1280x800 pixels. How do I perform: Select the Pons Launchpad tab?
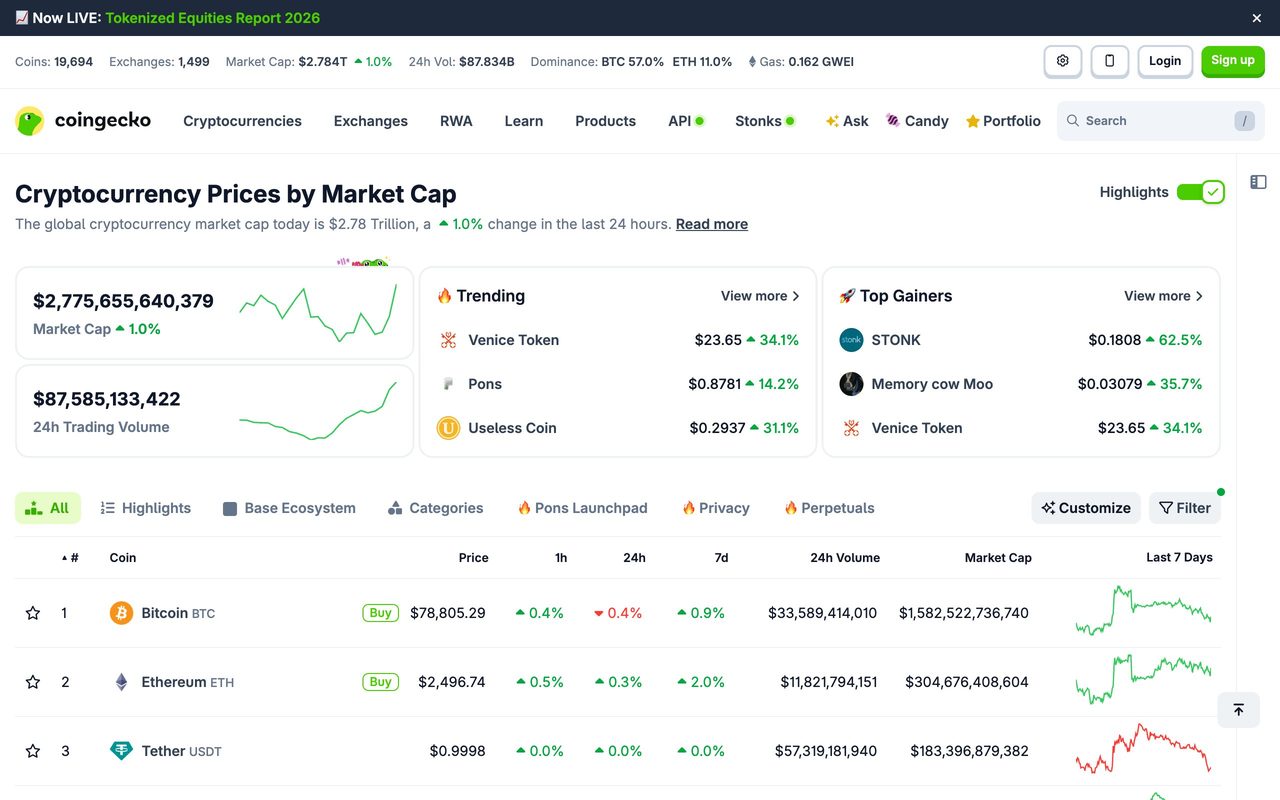(582, 508)
